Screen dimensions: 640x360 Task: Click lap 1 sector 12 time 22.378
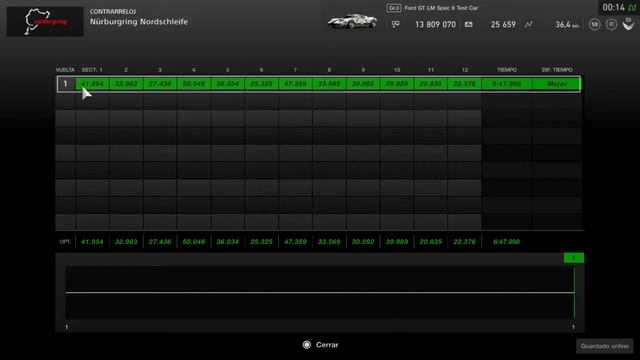pos(464,84)
